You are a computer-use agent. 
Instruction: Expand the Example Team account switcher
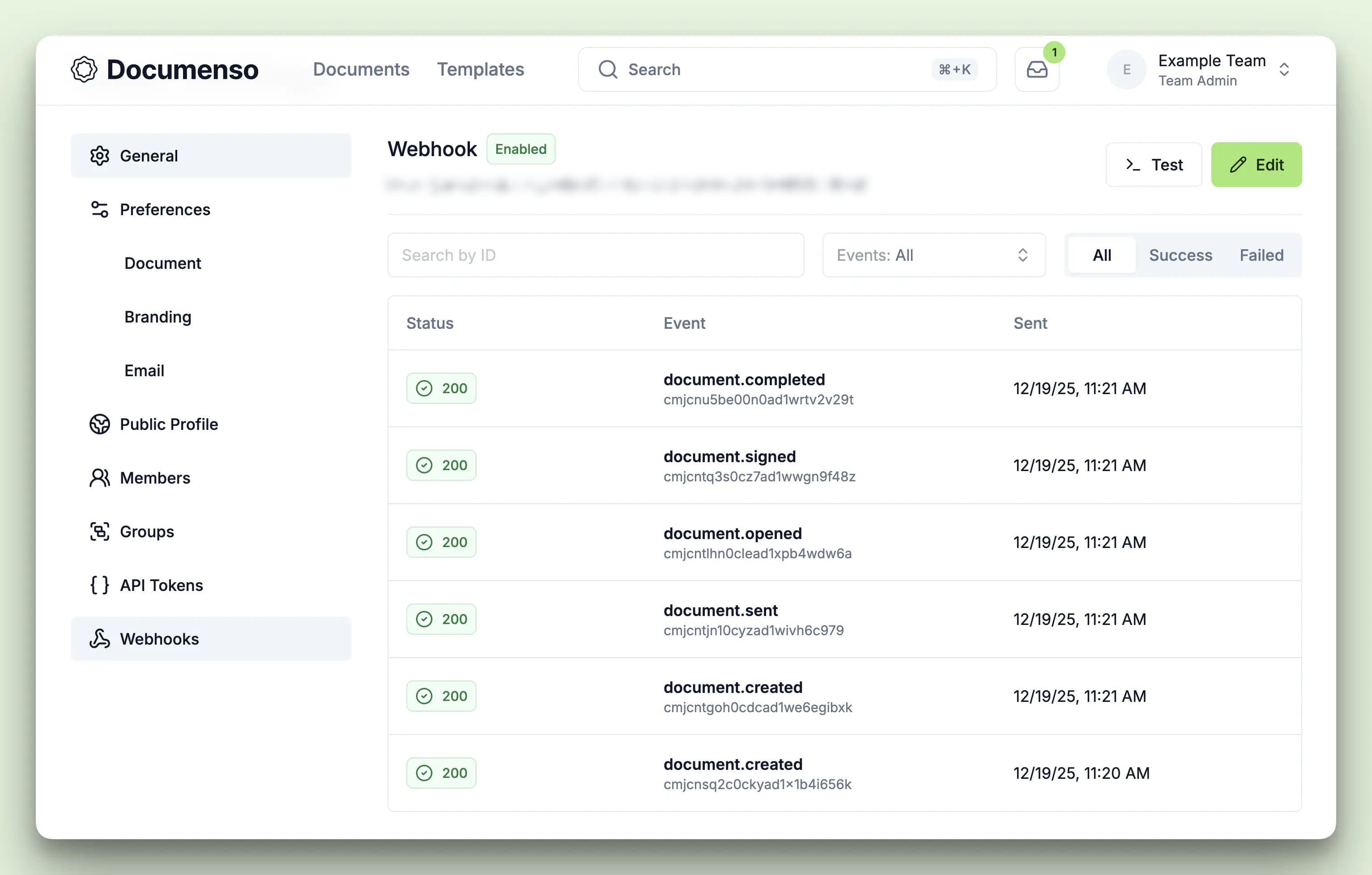point(1284,69)
